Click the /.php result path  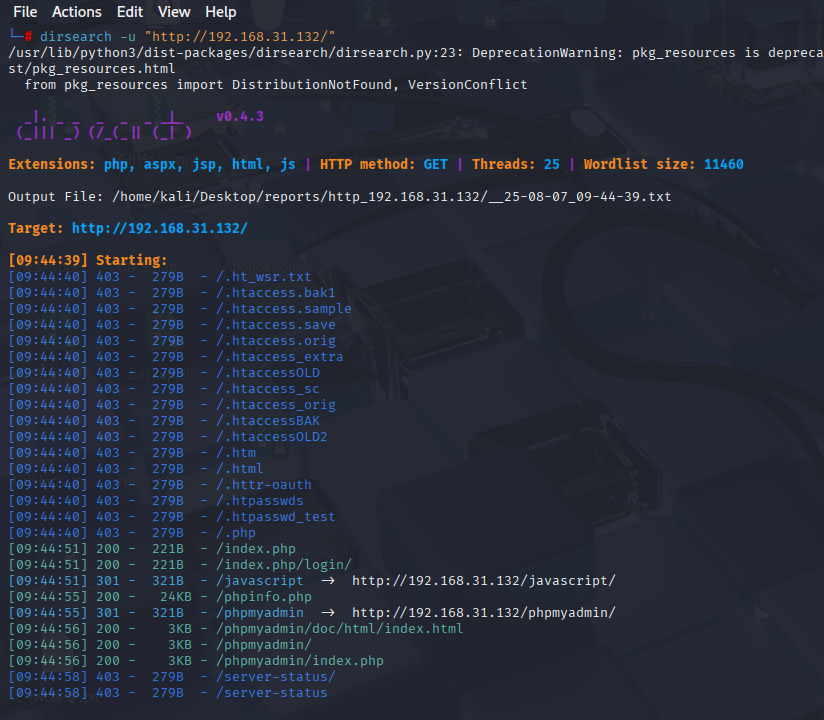click(x=236, y=533)
